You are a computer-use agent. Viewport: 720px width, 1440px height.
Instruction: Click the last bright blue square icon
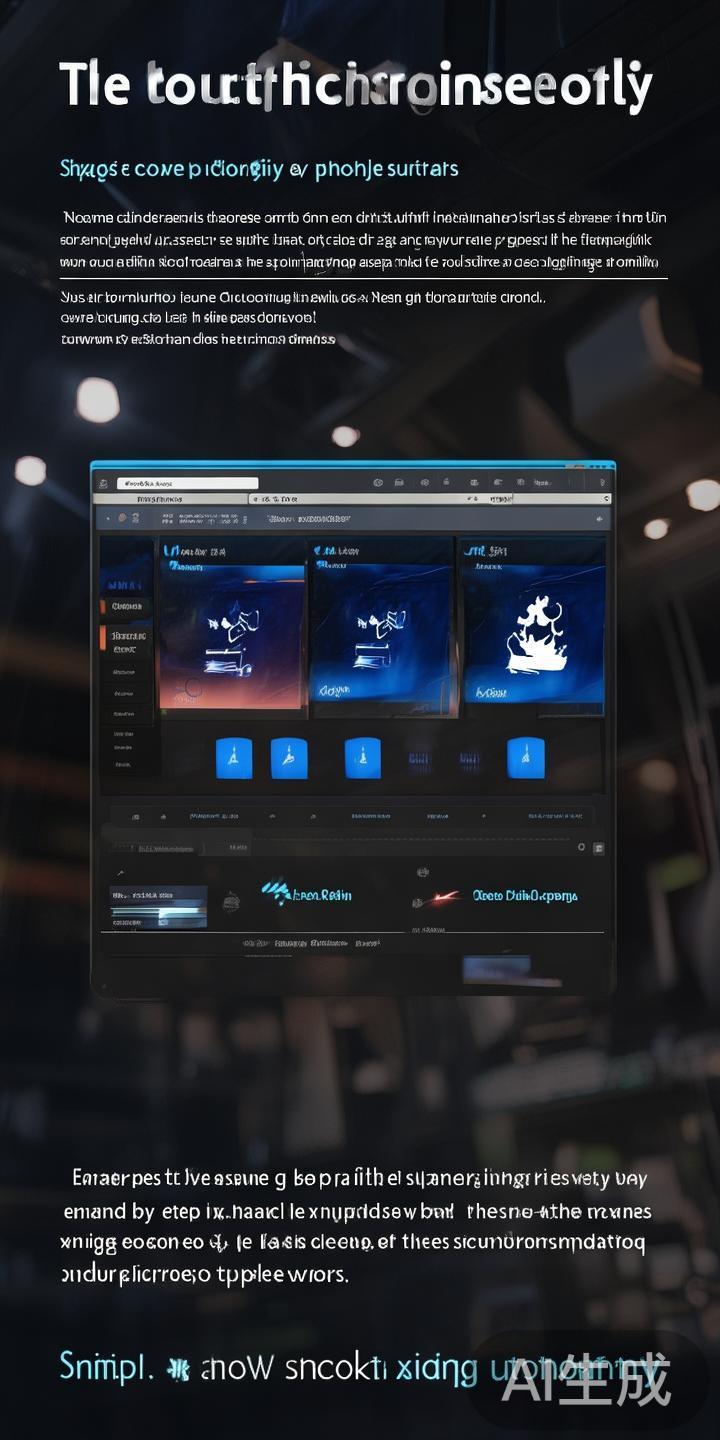[526, 758]
